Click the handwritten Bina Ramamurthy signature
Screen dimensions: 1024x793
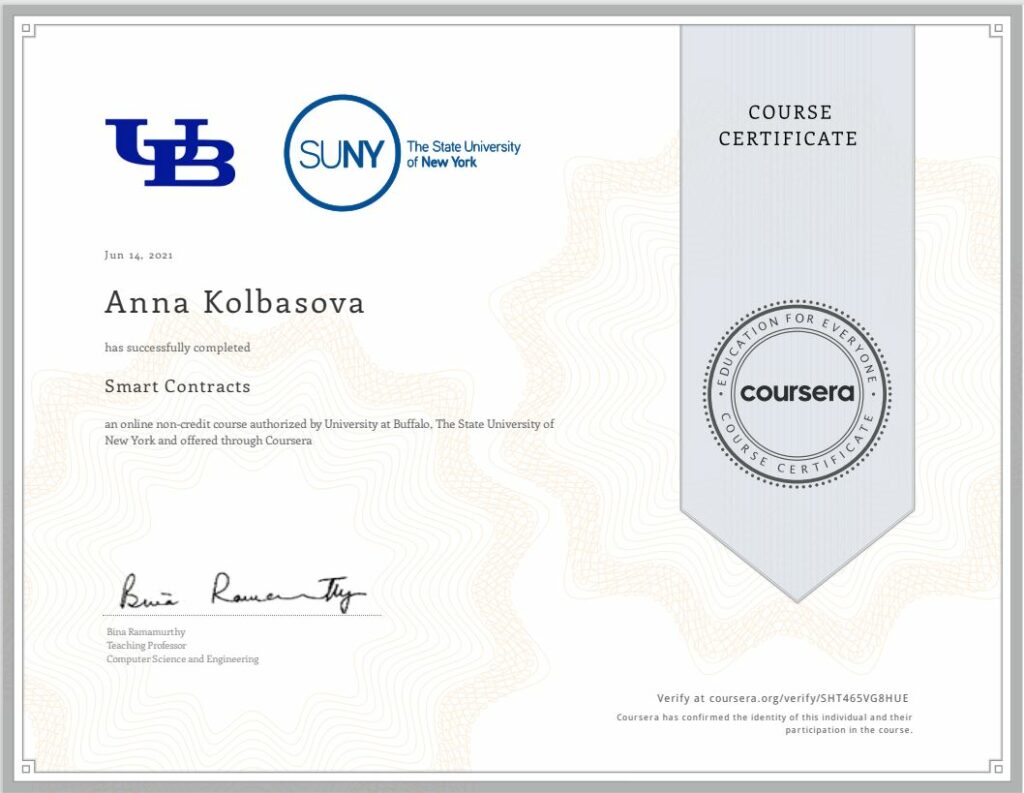242,591
